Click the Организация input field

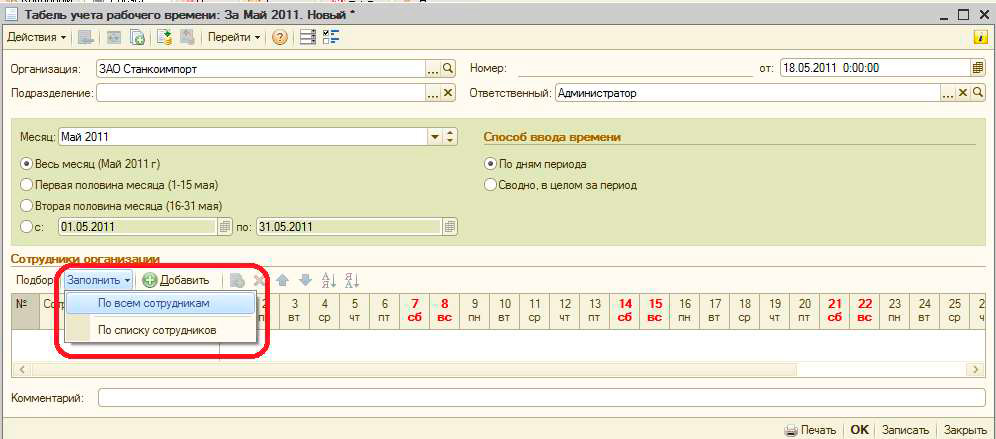coord(260,69)
